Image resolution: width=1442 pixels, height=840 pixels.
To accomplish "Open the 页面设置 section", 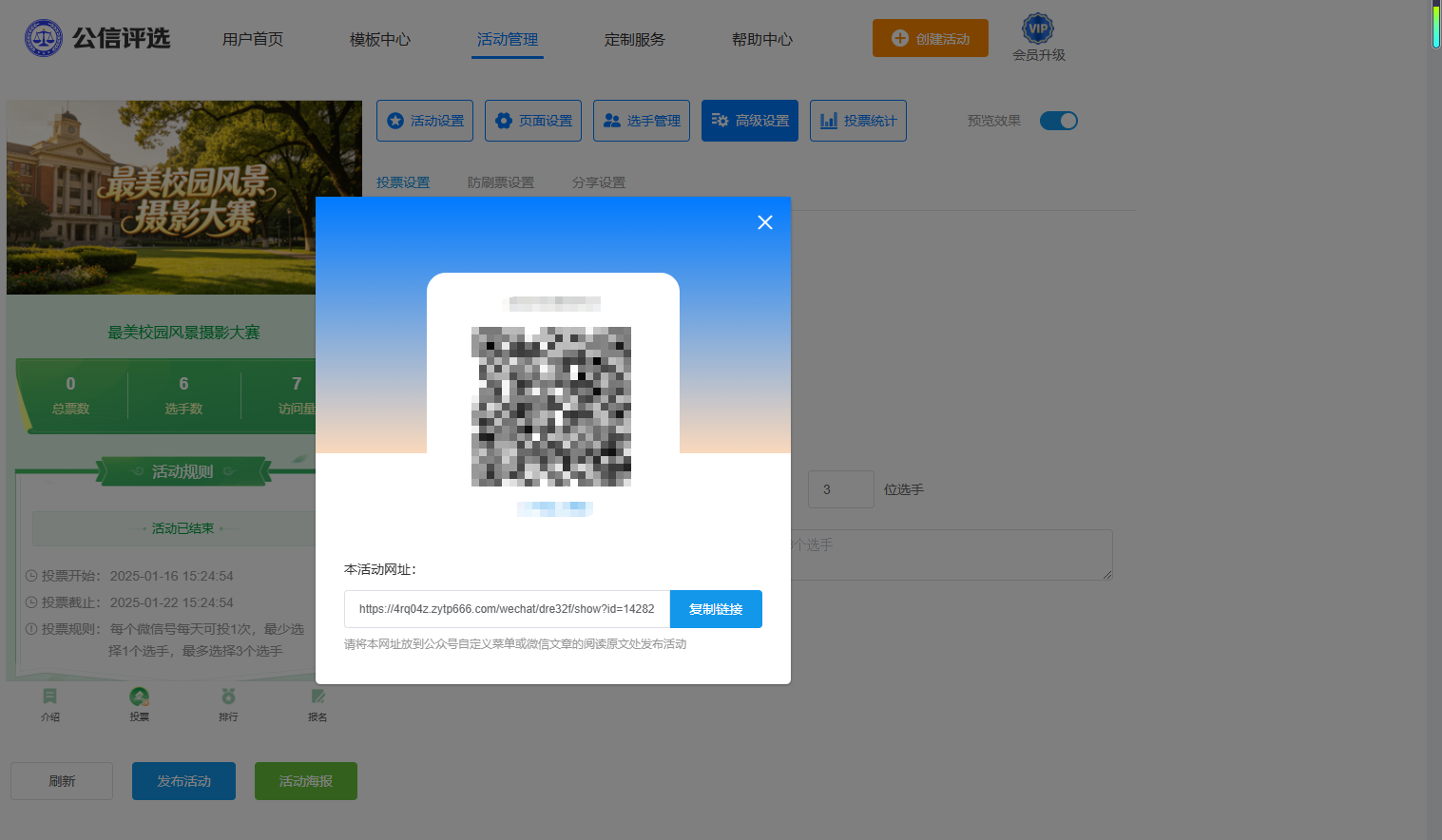I will click(x=533, y=121).
